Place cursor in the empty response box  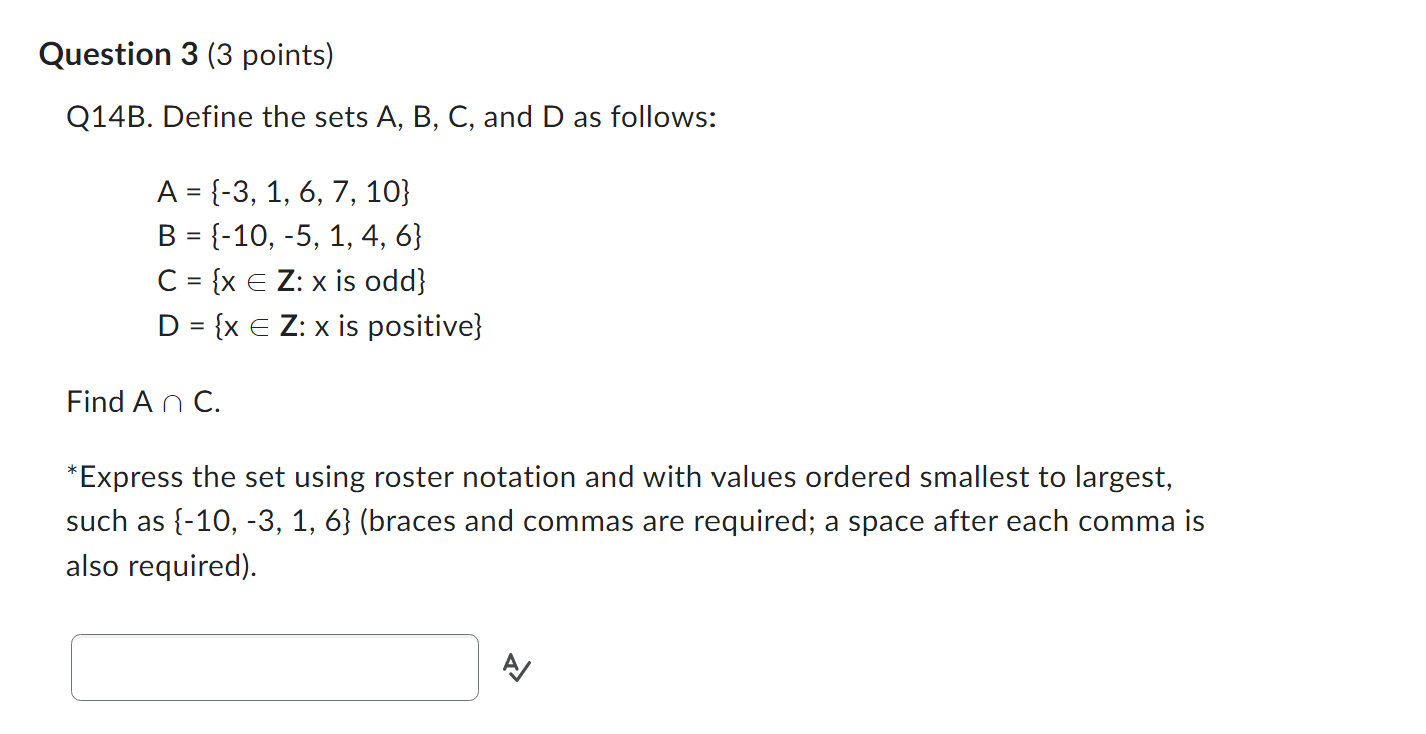(274, 667)
